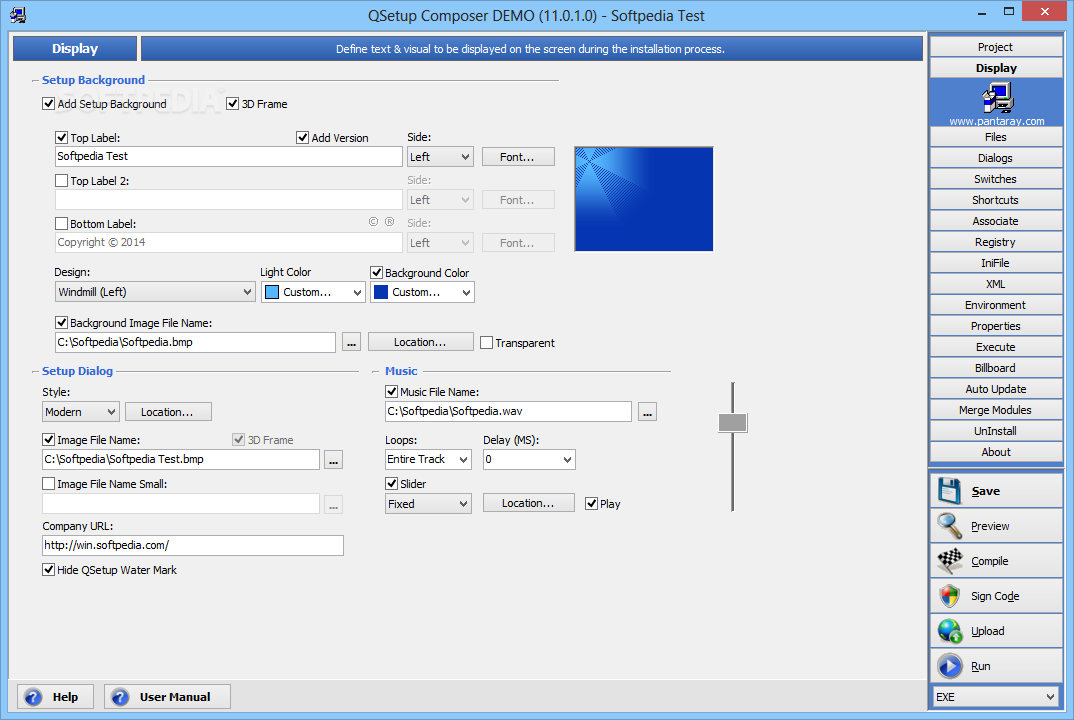Open the EXE output type dropdown

click(996, 697)
